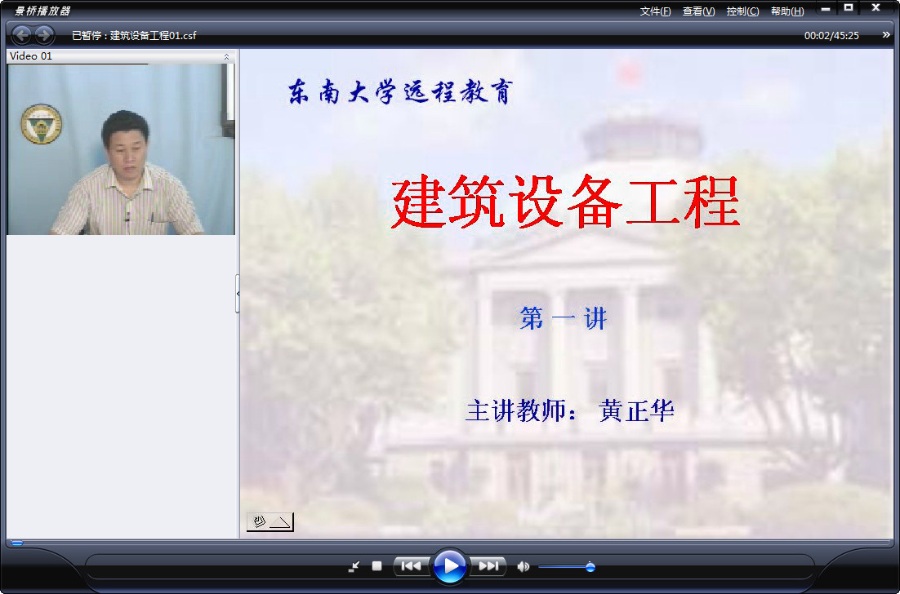Open the 查看(V) menu
This screenshot has width=900, height=594.
point(699,11)
